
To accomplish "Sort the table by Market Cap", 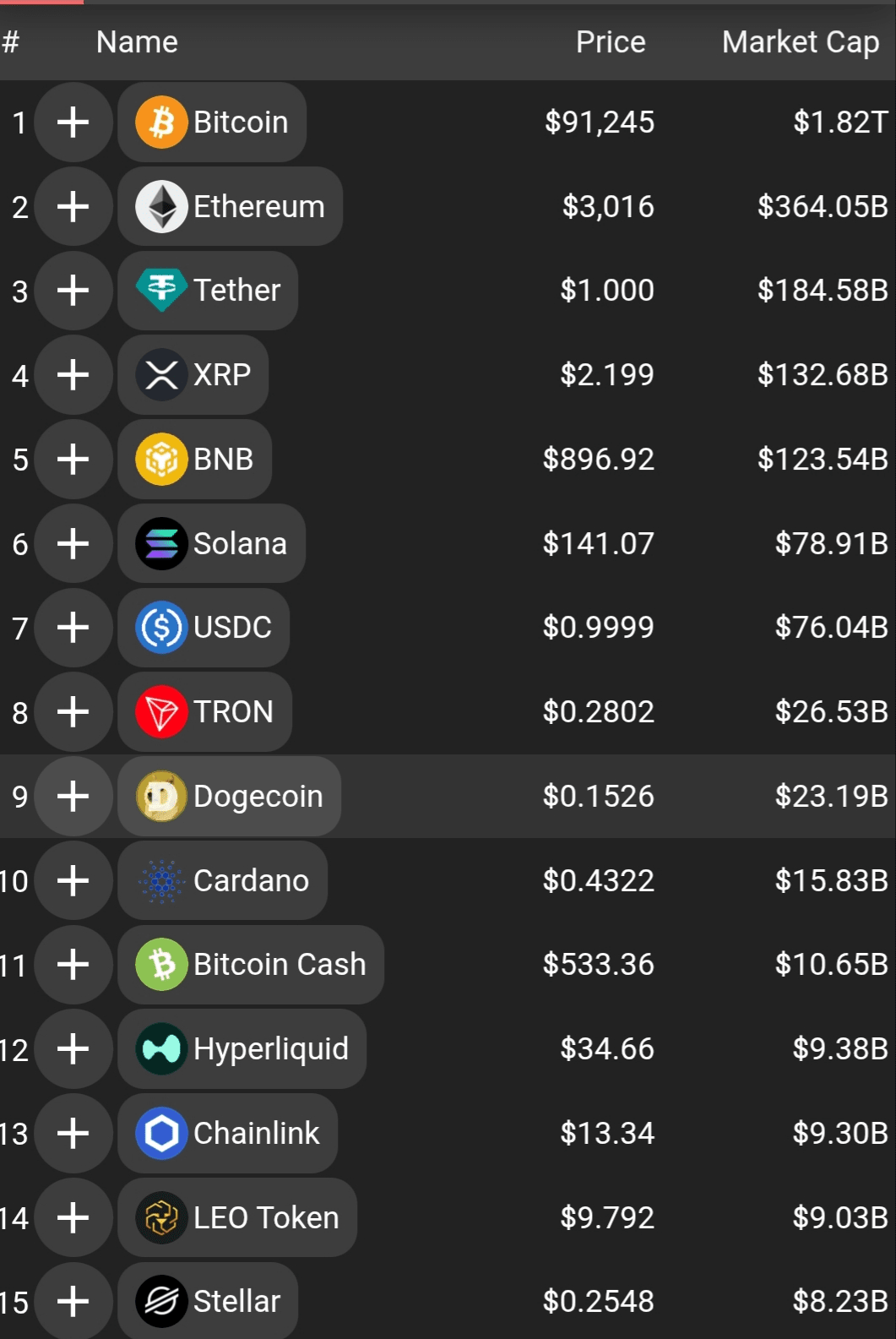I will pyautogui.click(x=800, y=42).
